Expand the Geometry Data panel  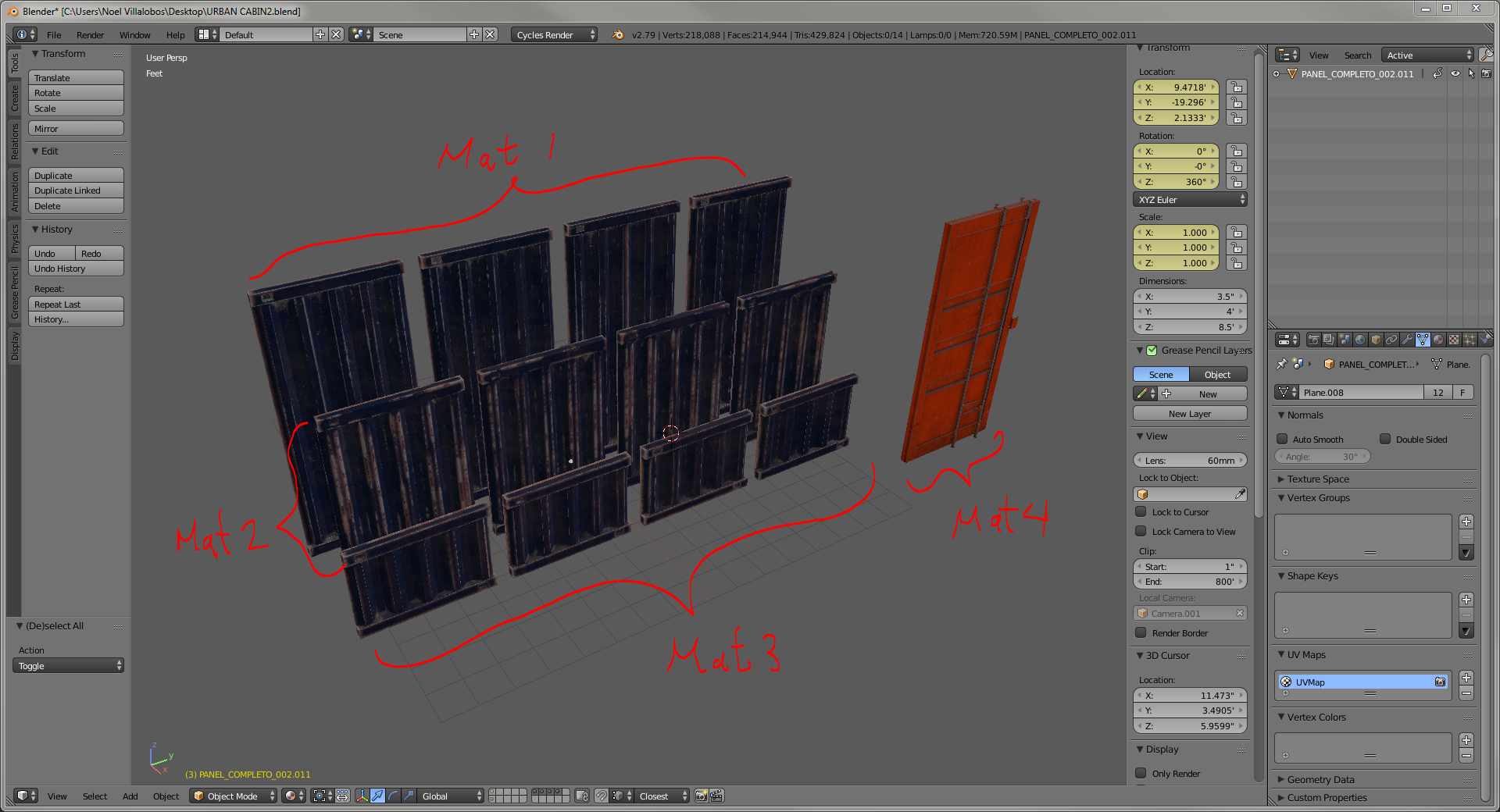1320,779
